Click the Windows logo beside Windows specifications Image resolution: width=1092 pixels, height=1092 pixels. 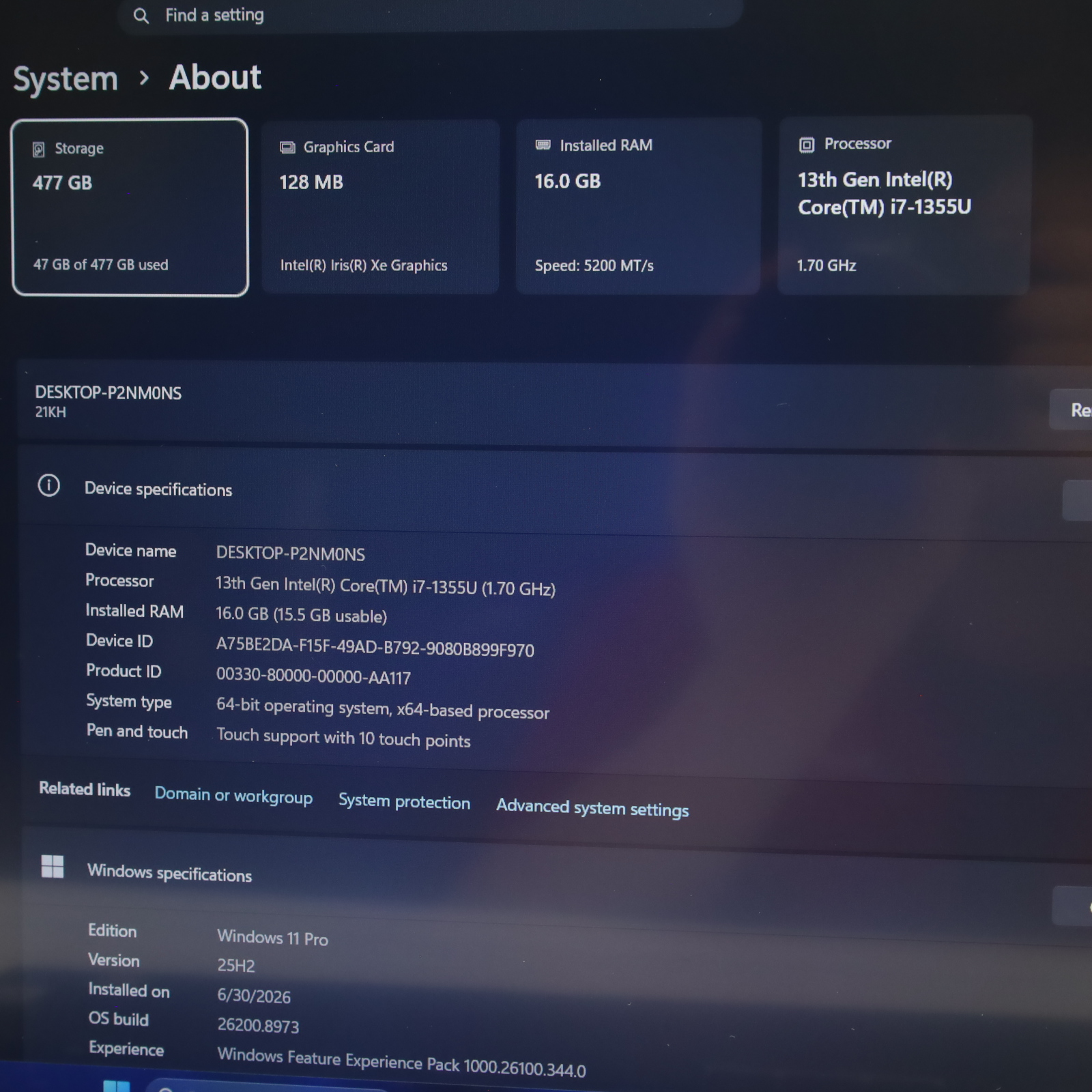point(53,867)
